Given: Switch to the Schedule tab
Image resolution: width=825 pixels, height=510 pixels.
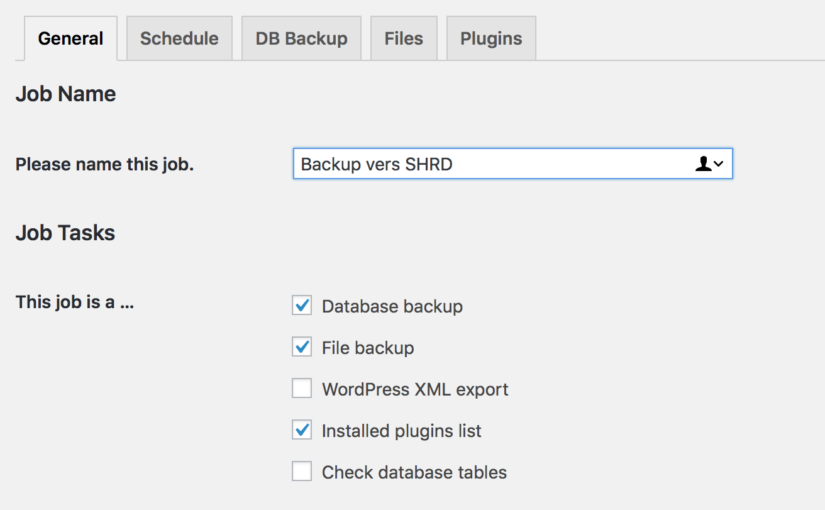Looking at the screenshot, I should [x=179, y=39].
